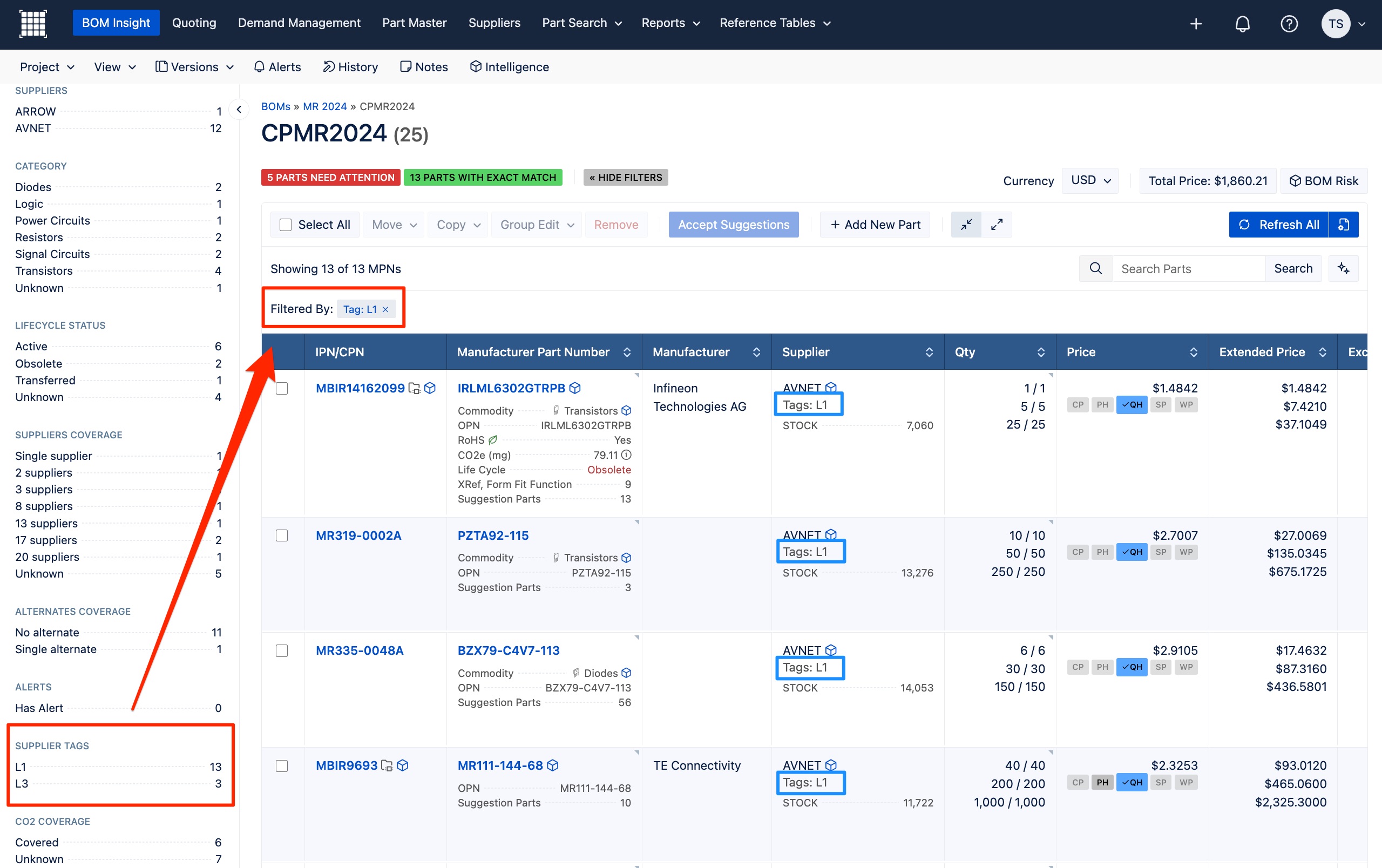This screenshot has height=868, width=1382.
Task: Check the MR335-0048A row checkbox
Action: click(282, 650)
